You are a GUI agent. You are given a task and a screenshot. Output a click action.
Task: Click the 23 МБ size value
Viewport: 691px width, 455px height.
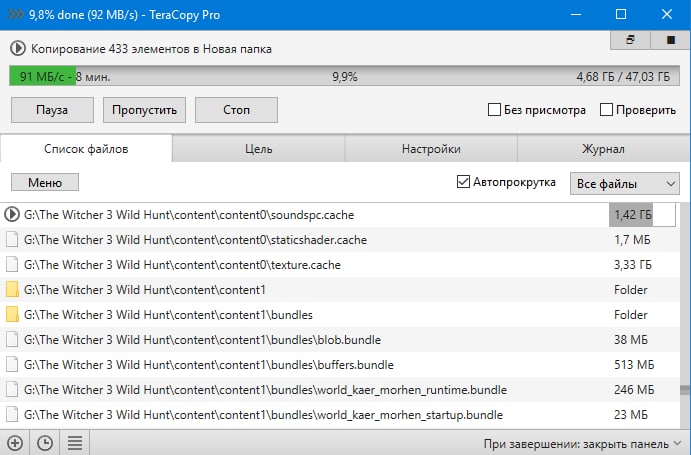click(631, 415)
